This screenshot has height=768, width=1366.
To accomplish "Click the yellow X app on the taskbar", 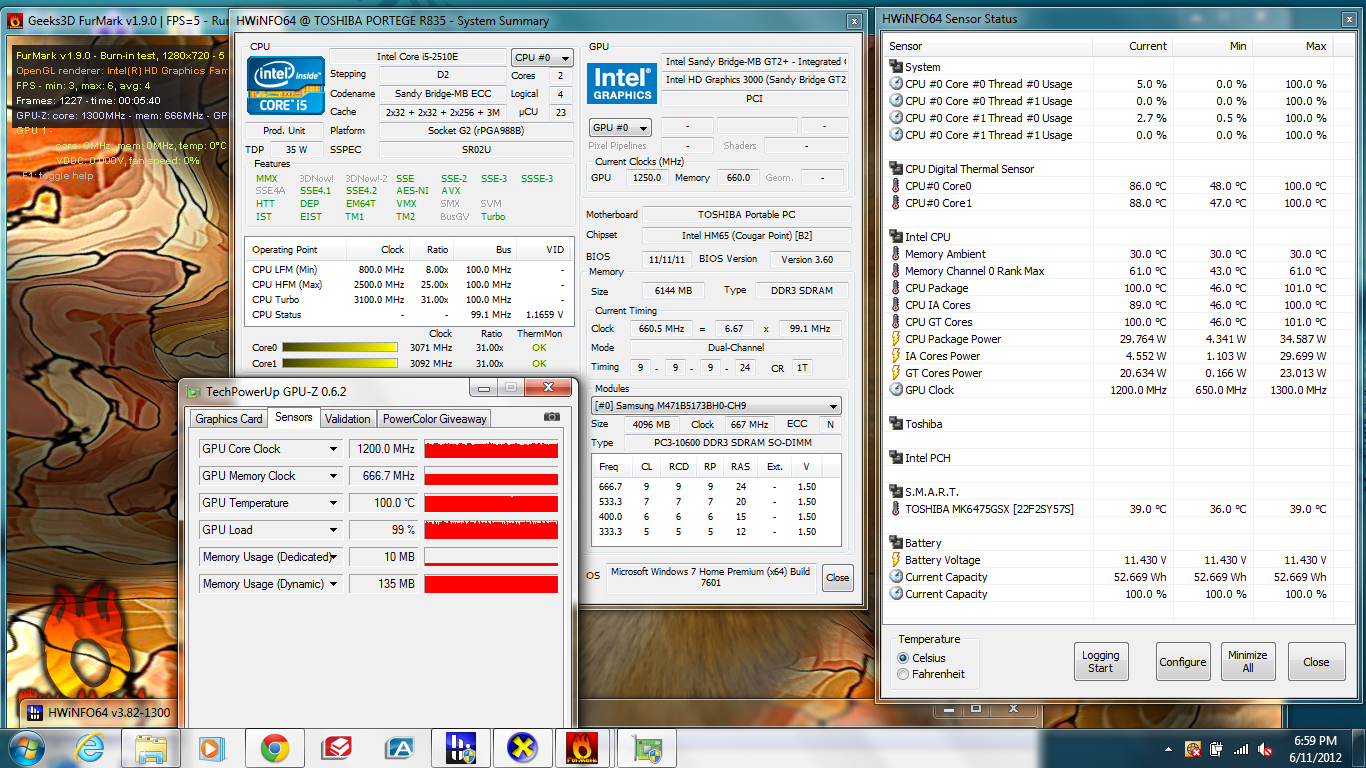I will tap(522, 747).
